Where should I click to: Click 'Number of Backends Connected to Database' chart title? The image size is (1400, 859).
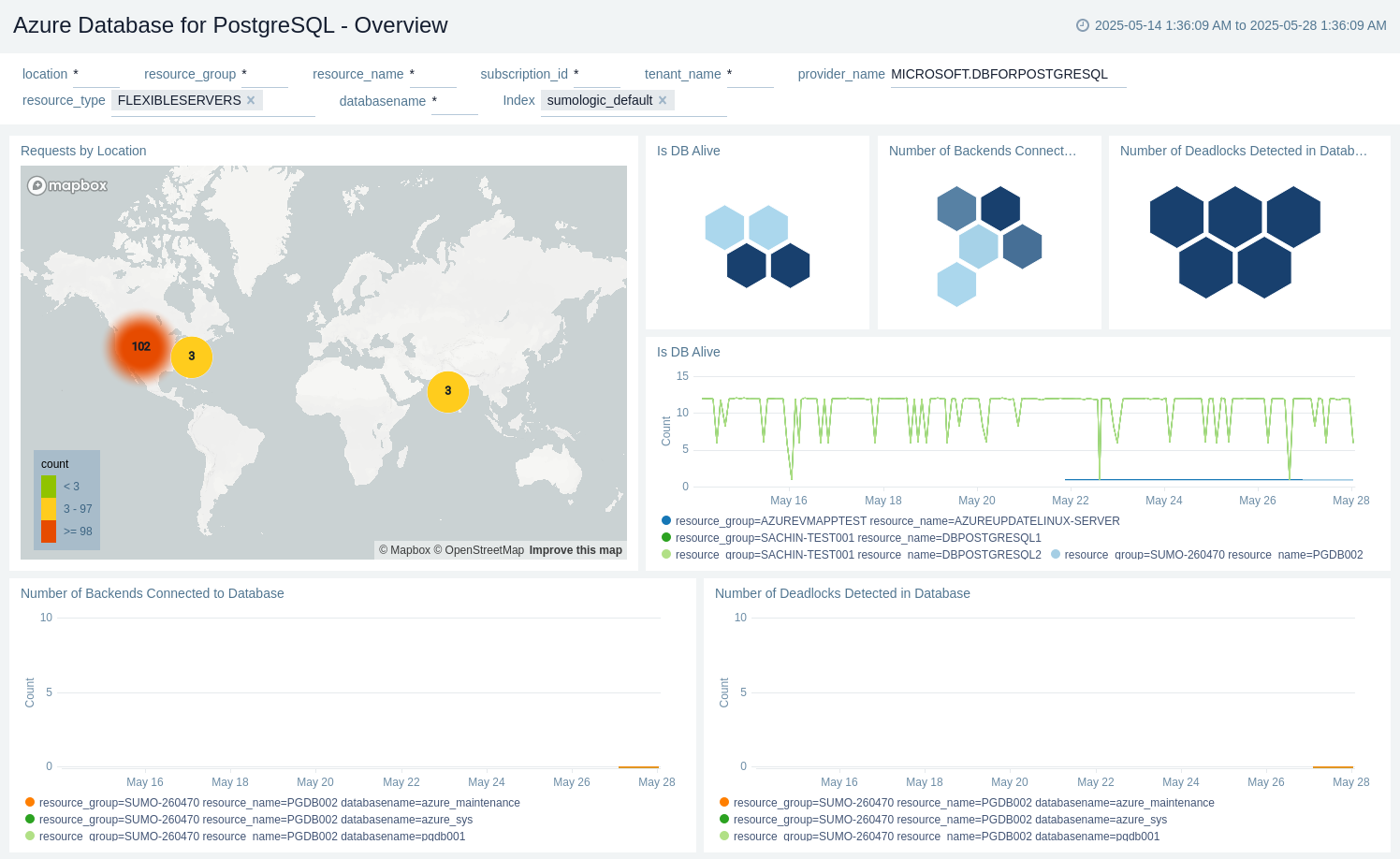(153, 593)
